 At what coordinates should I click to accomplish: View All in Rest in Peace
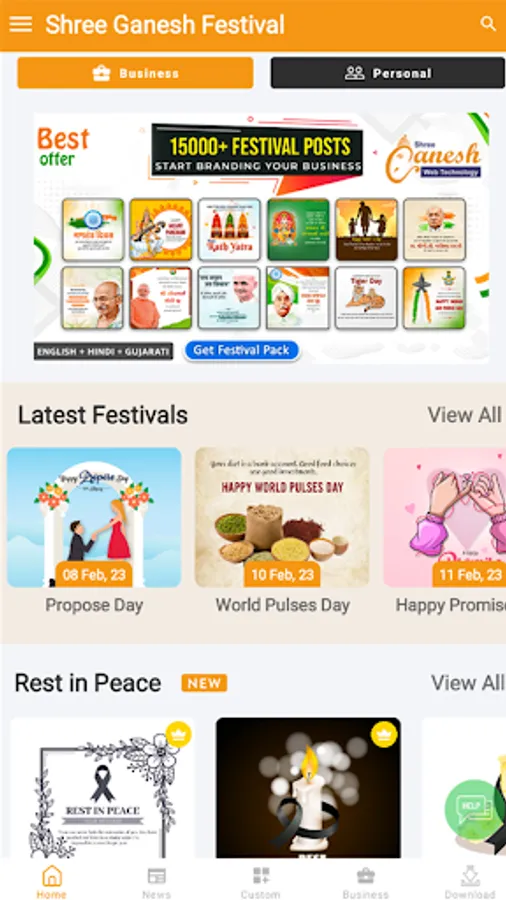click(x=467, y=683)
